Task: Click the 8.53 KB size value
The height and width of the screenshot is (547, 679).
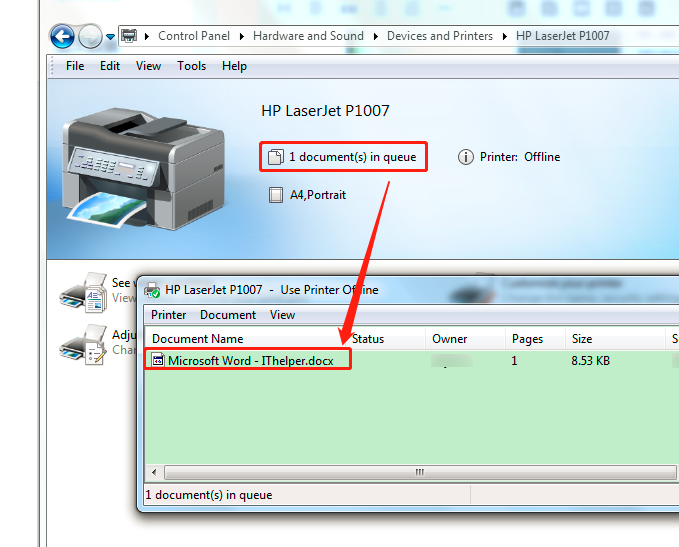Action: 591,360
